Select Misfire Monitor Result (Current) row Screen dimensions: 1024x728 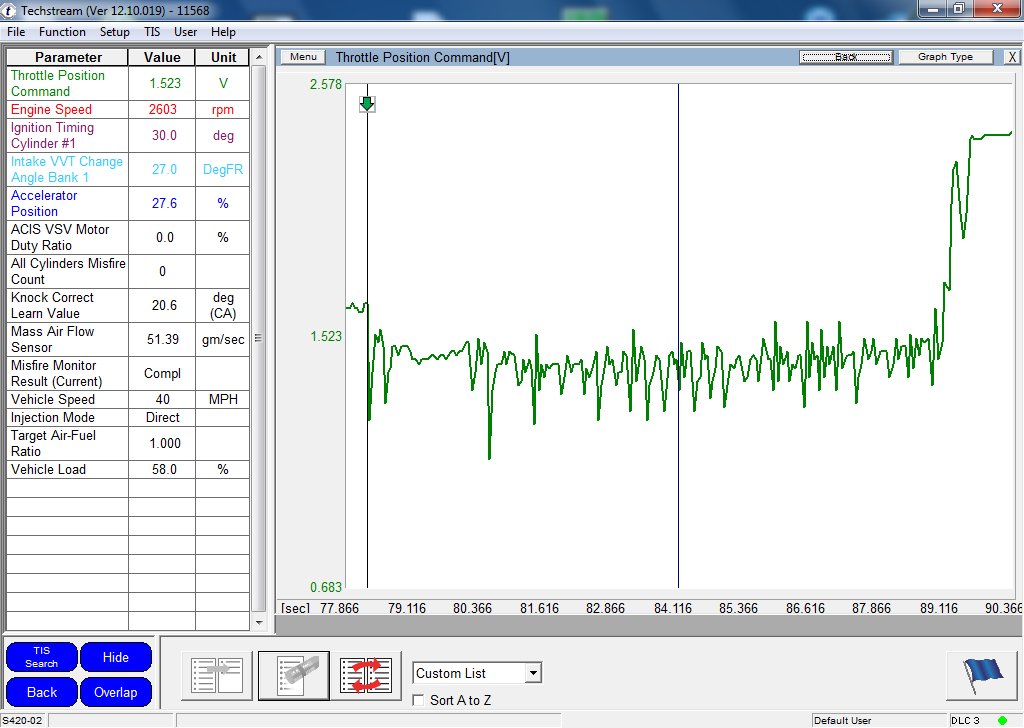128,373
